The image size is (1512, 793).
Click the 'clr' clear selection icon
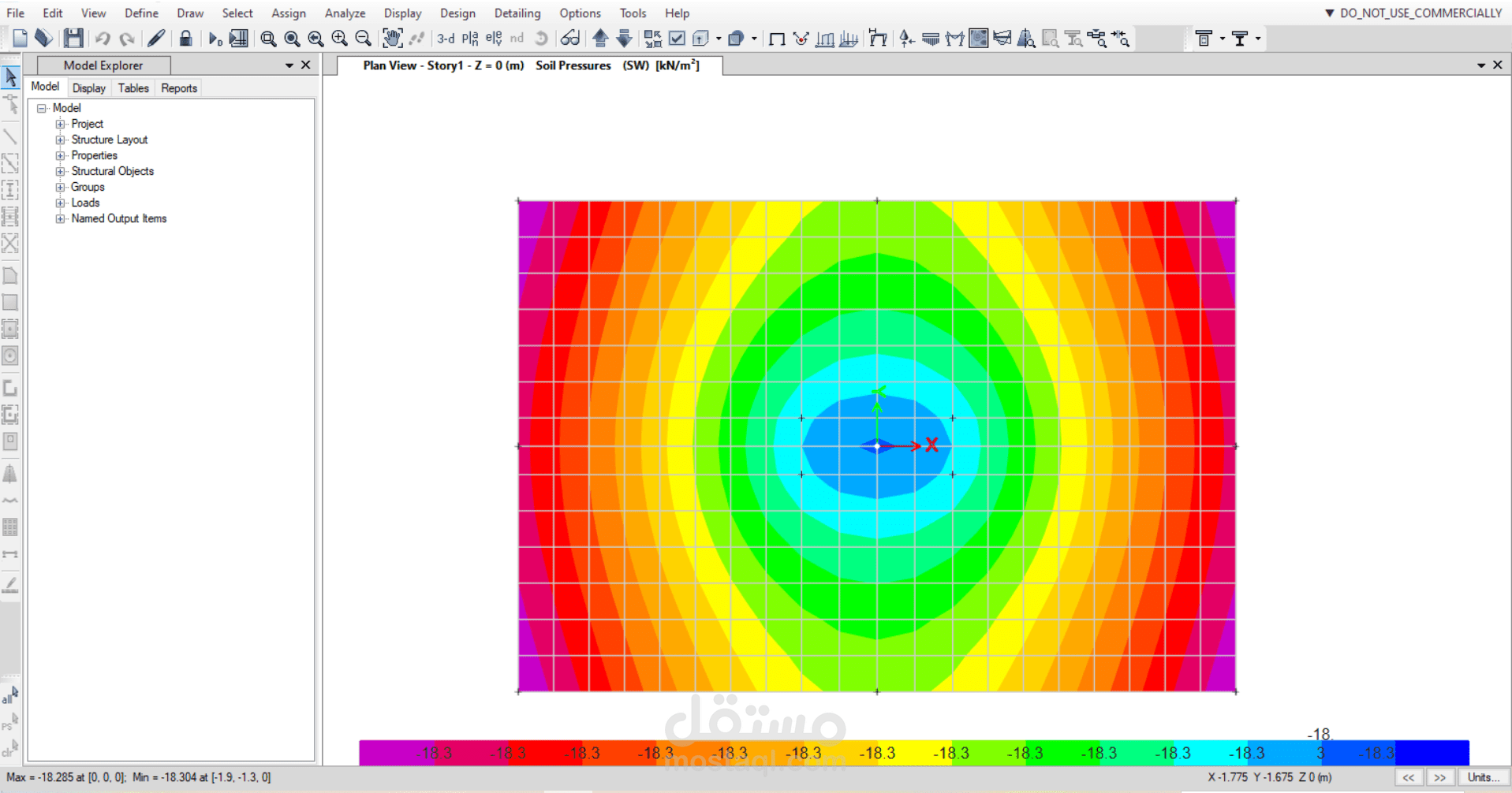pos(10,748)
